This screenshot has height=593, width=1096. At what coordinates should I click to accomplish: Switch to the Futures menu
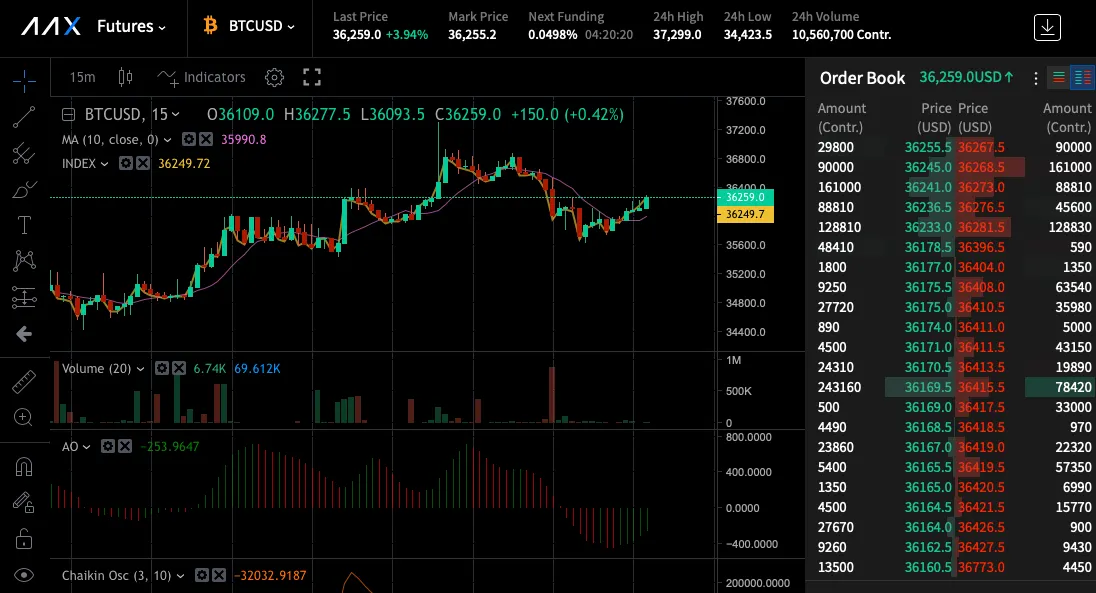point(131,27)
